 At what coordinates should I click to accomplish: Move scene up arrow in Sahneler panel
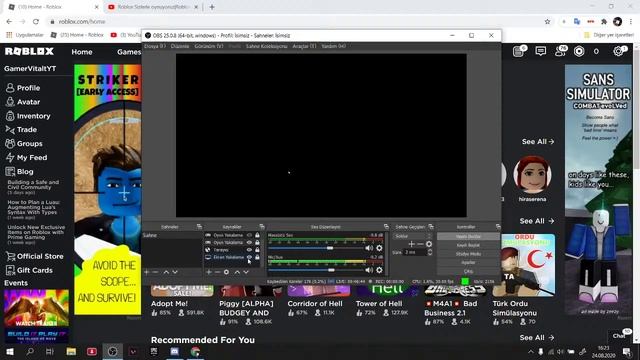[166, 272]
